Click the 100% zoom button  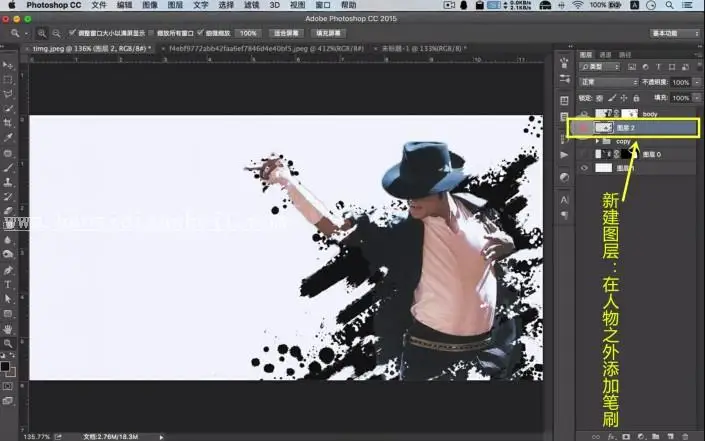pyautogui.click(x=248, y=33)
